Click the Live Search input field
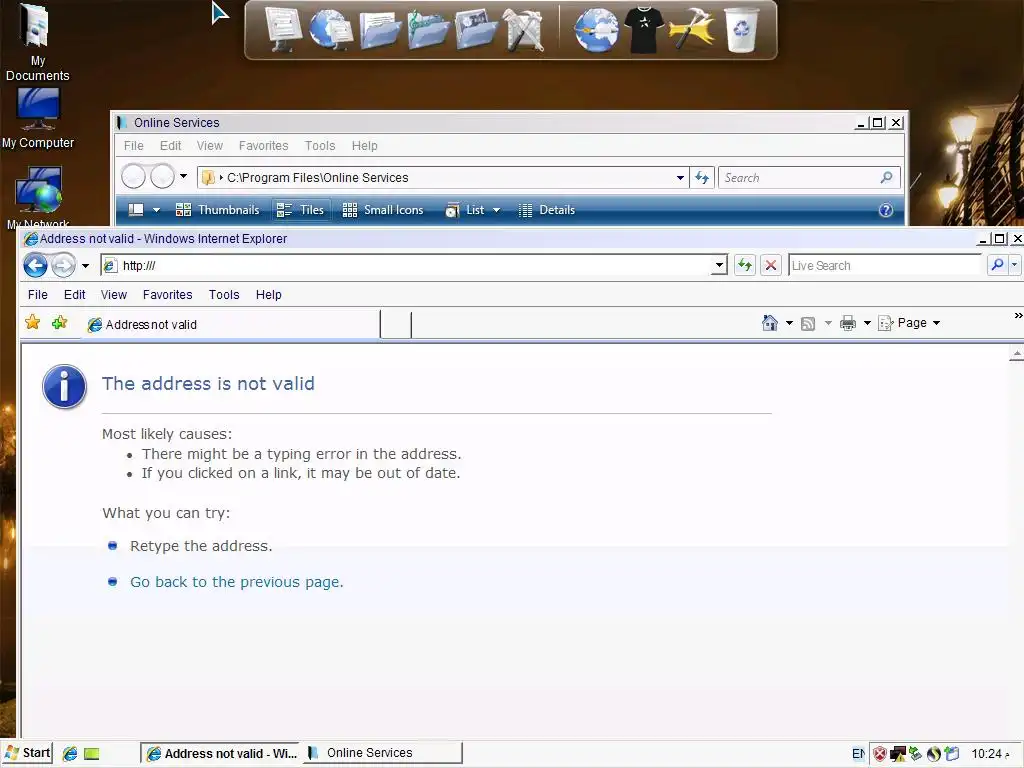 tap(886, 265)
